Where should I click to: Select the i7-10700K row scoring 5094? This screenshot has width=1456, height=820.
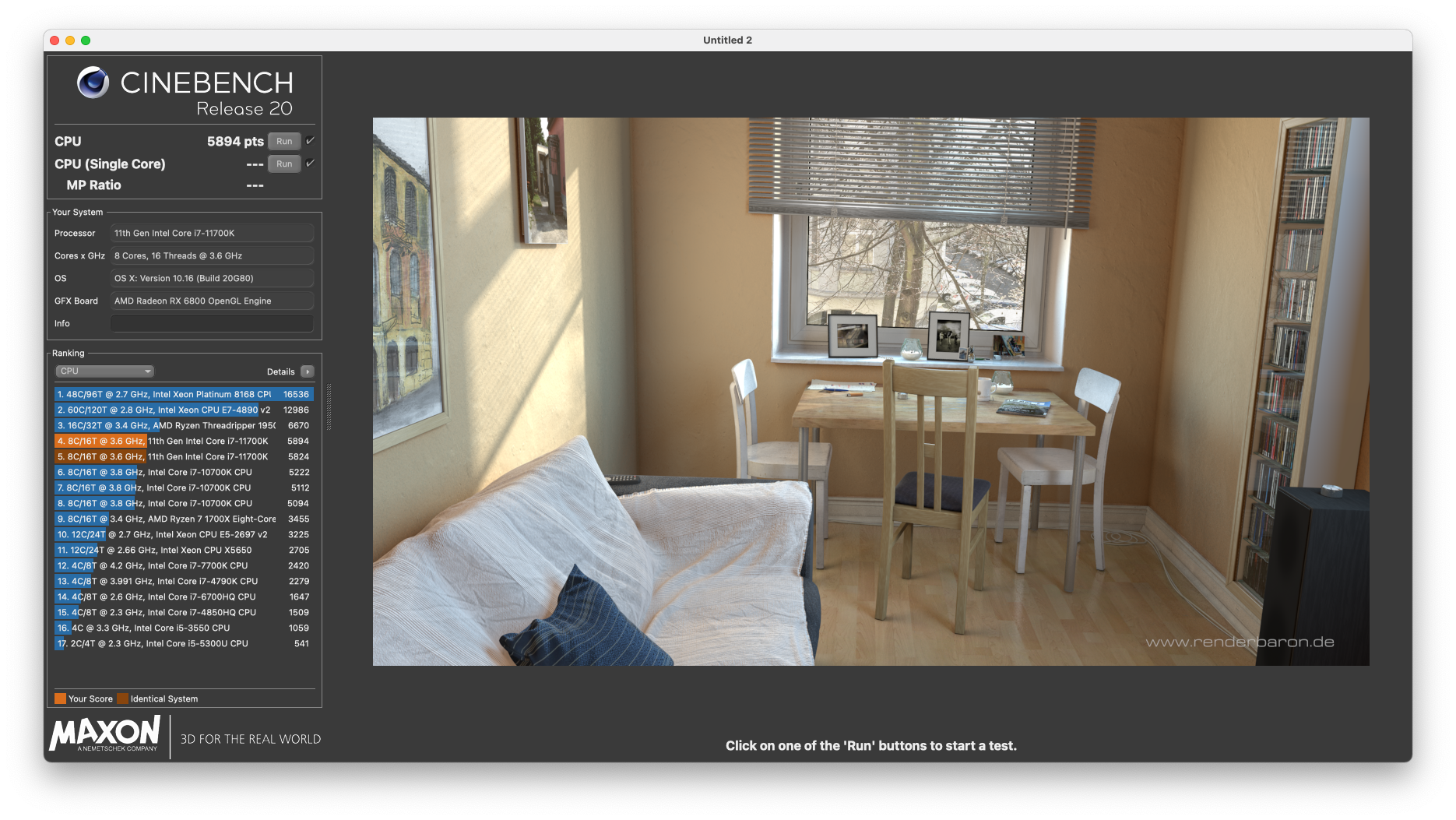click(184, 503)
